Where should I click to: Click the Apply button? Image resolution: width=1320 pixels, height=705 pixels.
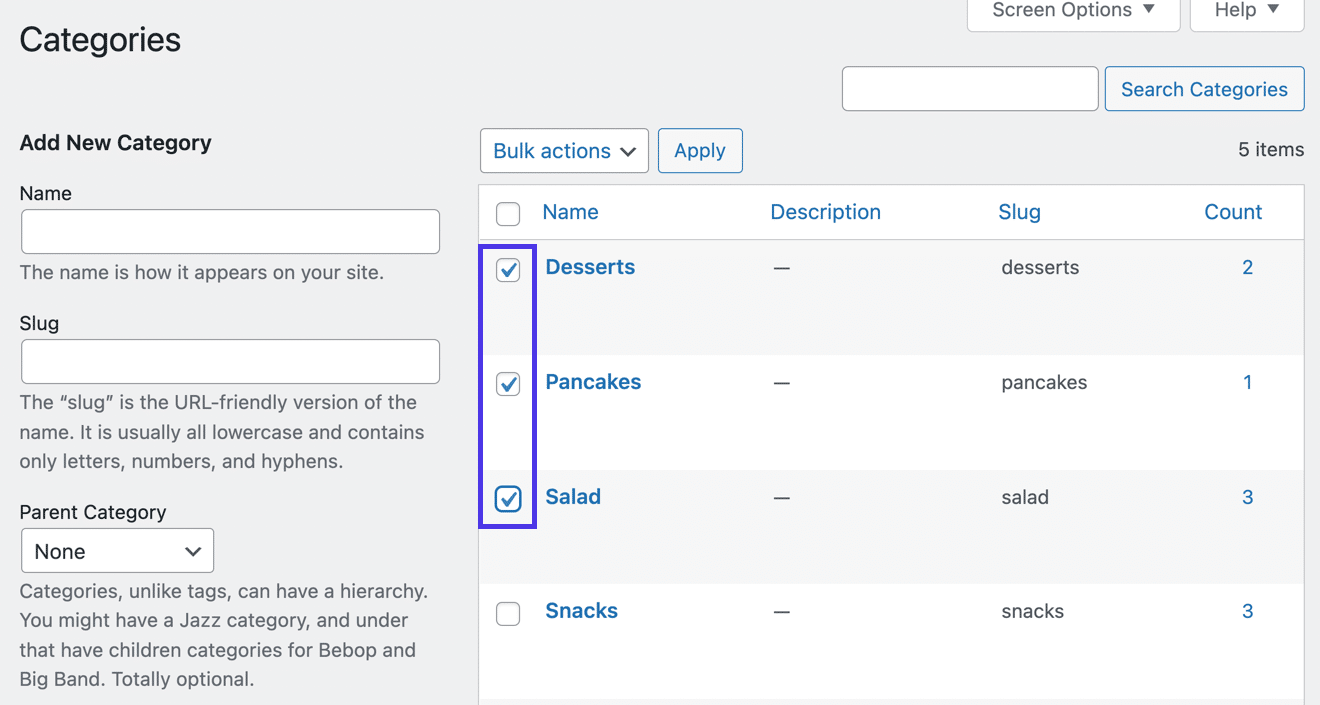coord(700,150)
